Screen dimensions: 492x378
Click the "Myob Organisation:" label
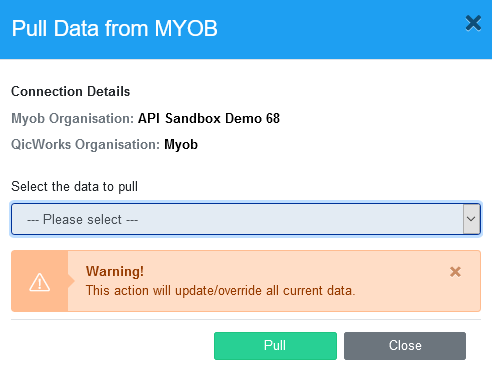(x=72, y=118)
